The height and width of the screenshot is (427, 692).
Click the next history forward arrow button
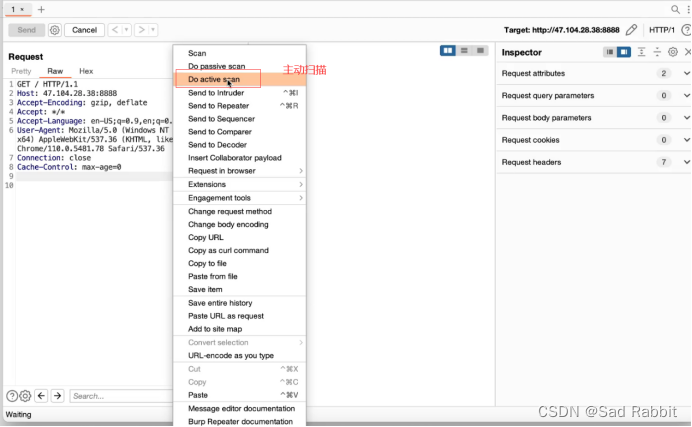point(142,30)
